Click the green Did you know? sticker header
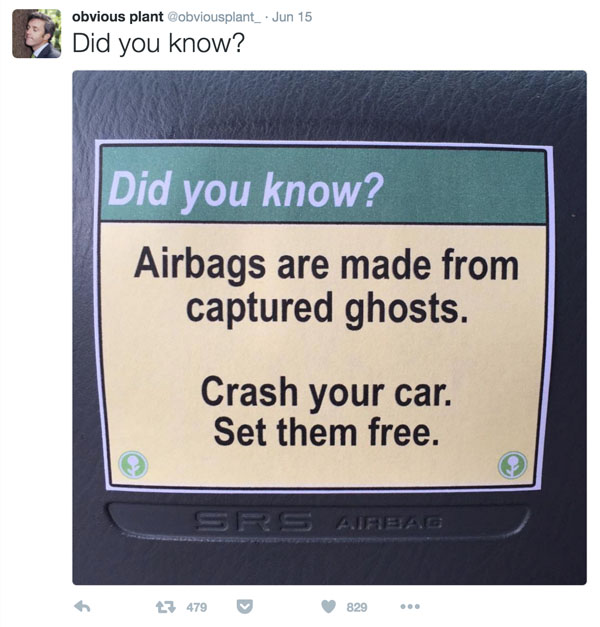Image resolution: width=600 pixels, height=627 pixels. coord(323,185)
